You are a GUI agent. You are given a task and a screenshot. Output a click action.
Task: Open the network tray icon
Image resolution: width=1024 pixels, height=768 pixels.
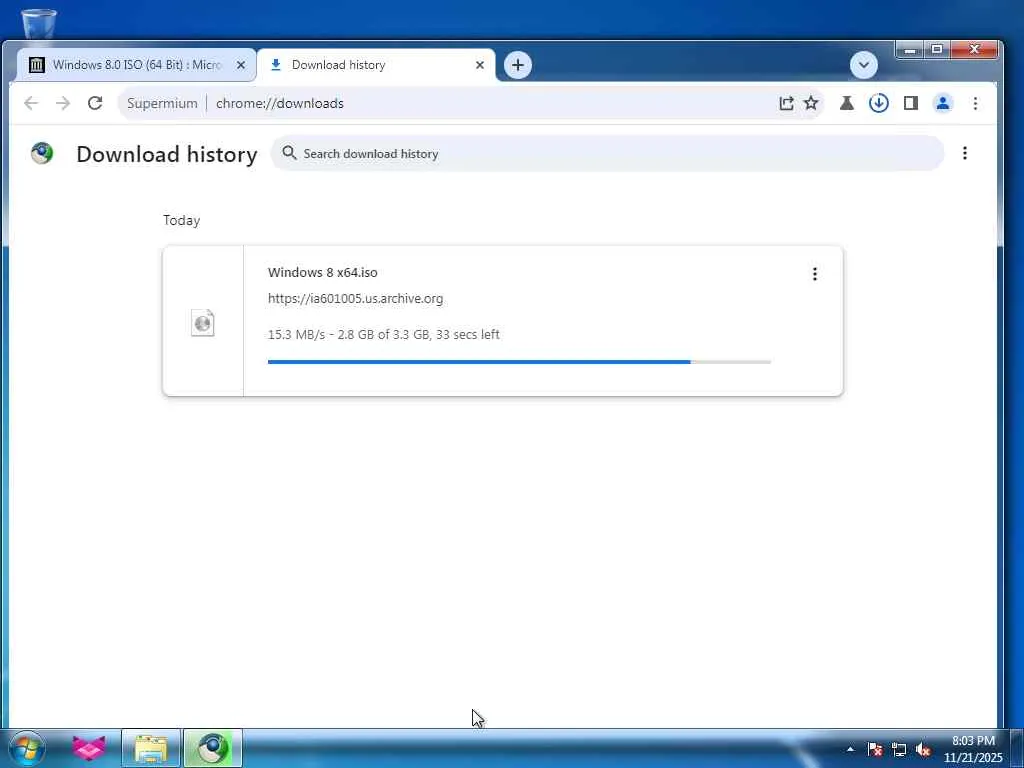coord(899,749)
